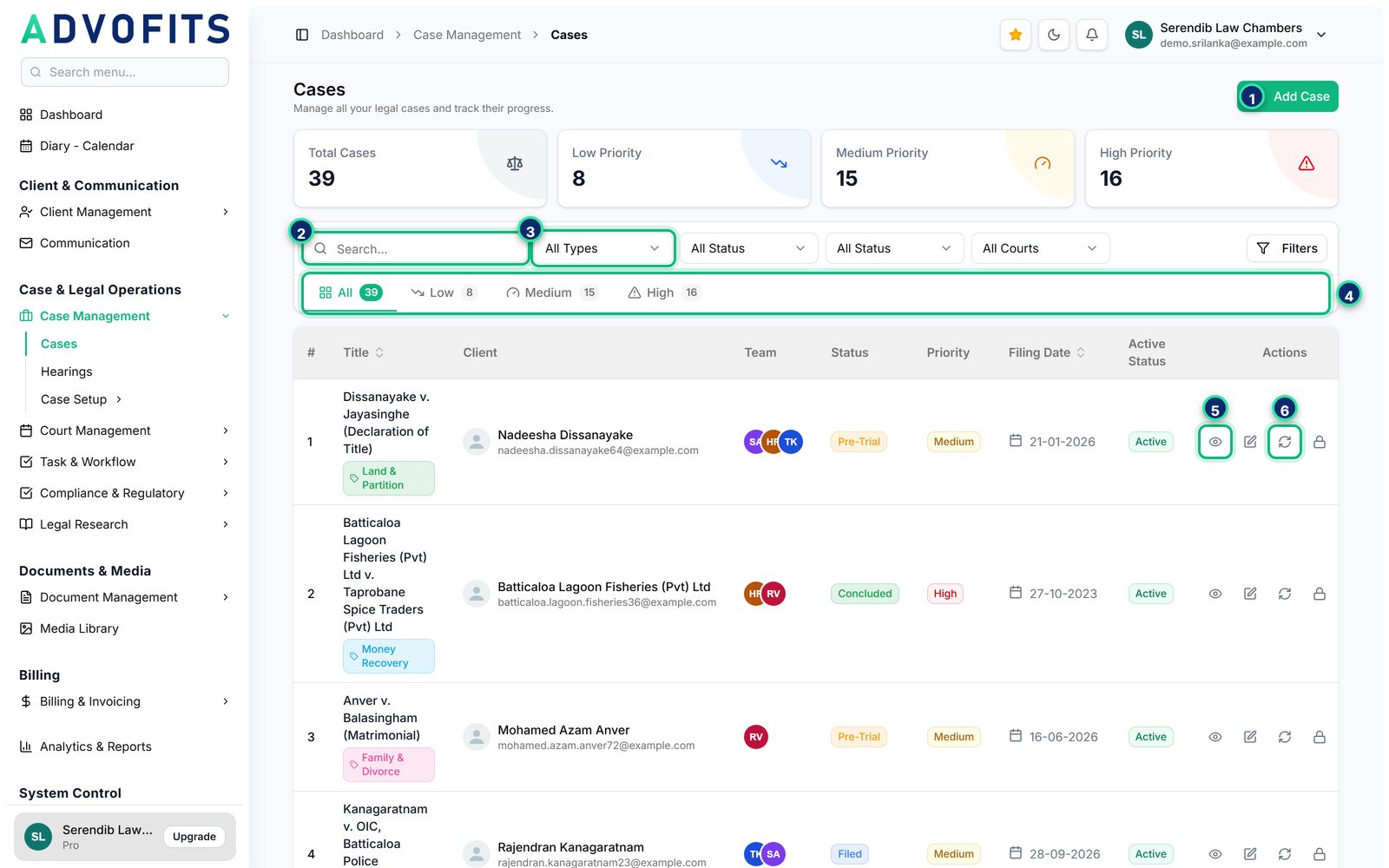Open the Filters button

click(x=1287, y=248)
